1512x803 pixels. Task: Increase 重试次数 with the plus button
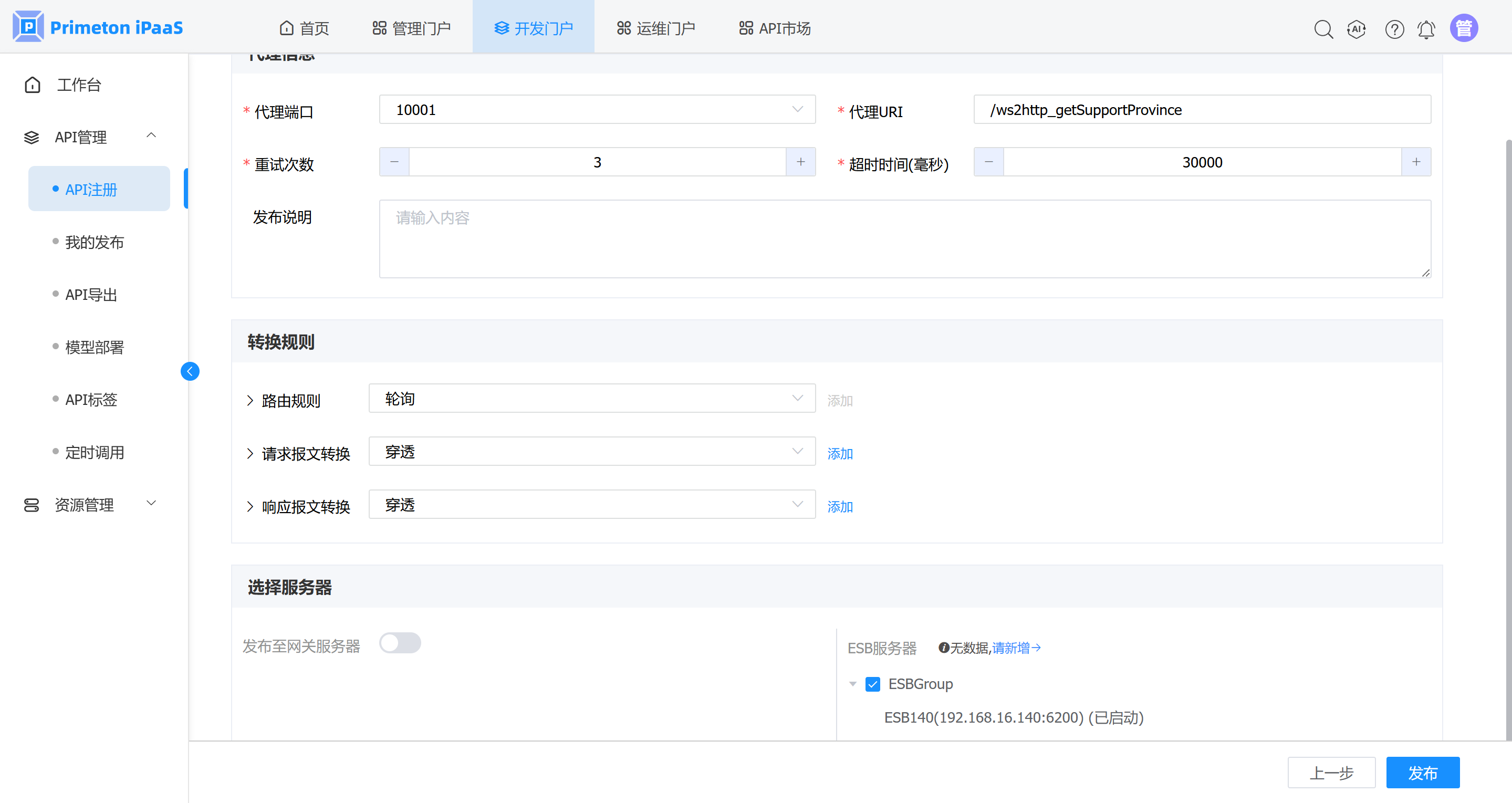coord(800,162)
